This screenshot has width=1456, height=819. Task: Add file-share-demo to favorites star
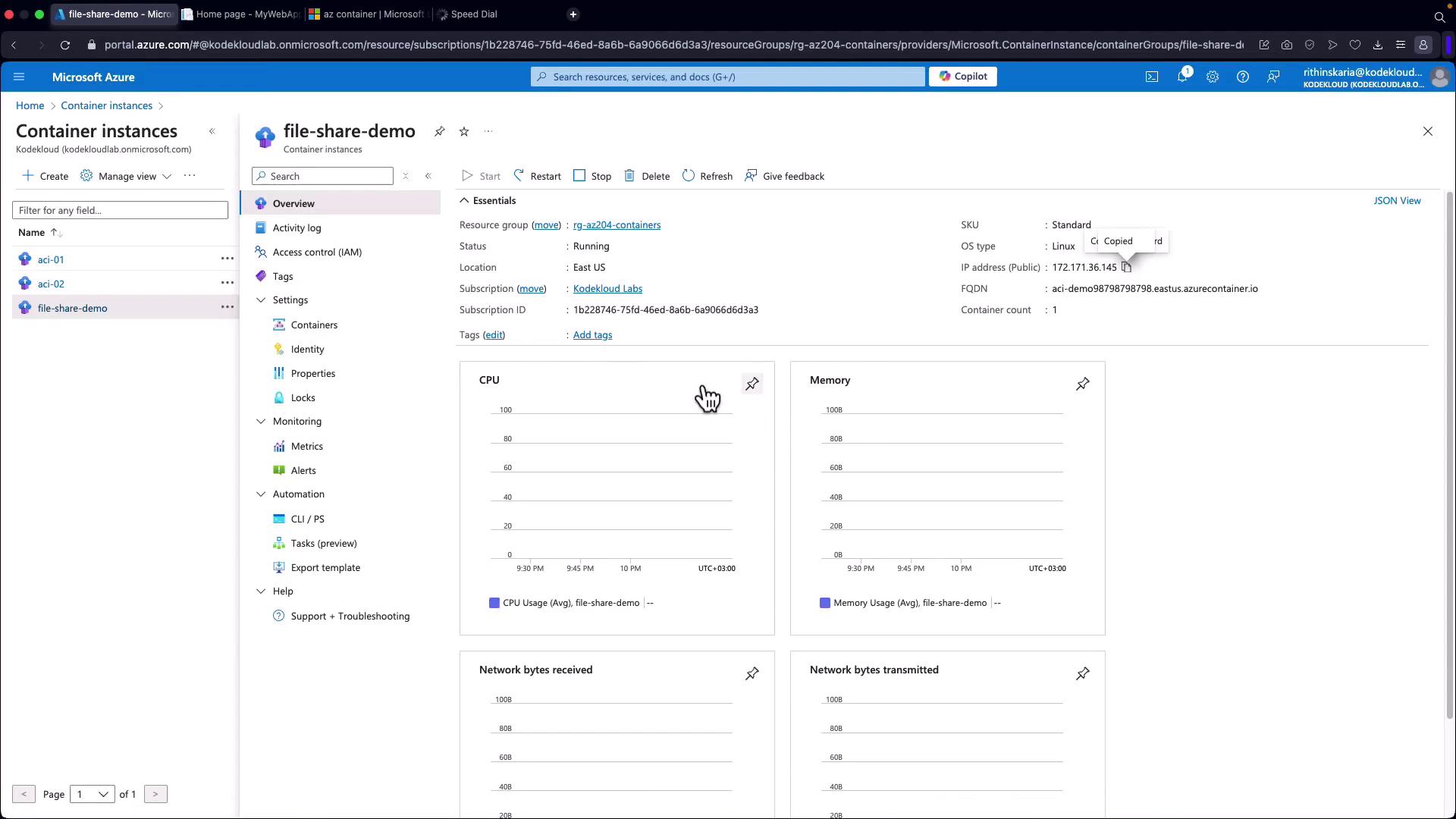(x=464, y=132)
